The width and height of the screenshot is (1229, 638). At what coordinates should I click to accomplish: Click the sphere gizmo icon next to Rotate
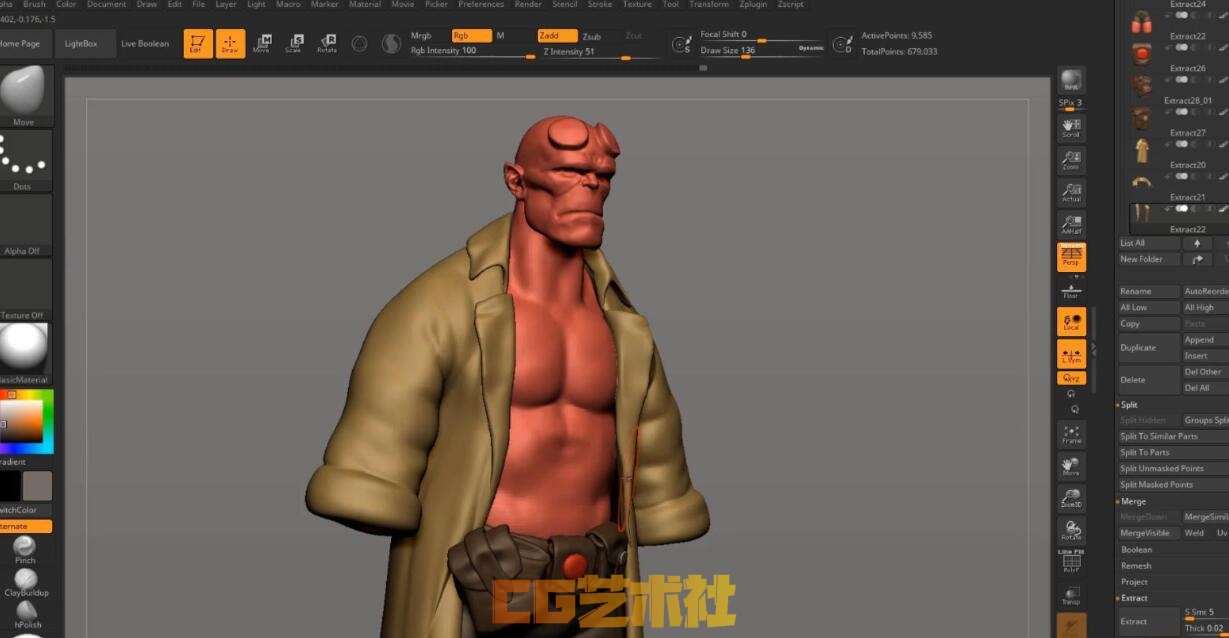click(x=360, y=43)
